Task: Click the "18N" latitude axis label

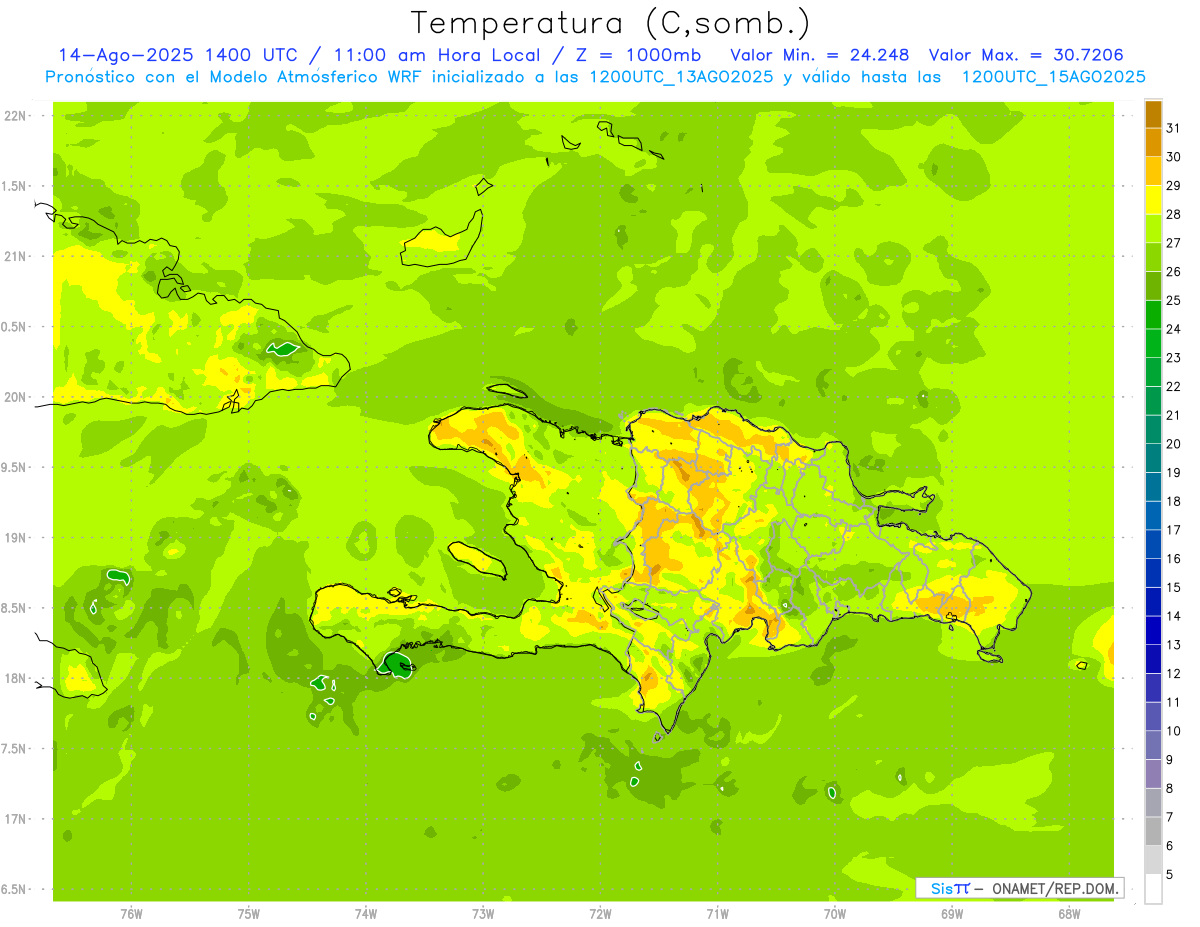Action: (x=14, y=678)
